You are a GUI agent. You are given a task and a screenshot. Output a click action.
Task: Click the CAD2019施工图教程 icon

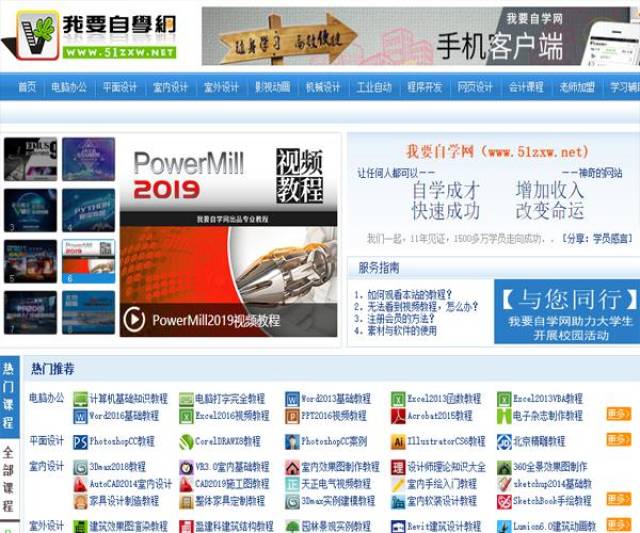point(186,484)
